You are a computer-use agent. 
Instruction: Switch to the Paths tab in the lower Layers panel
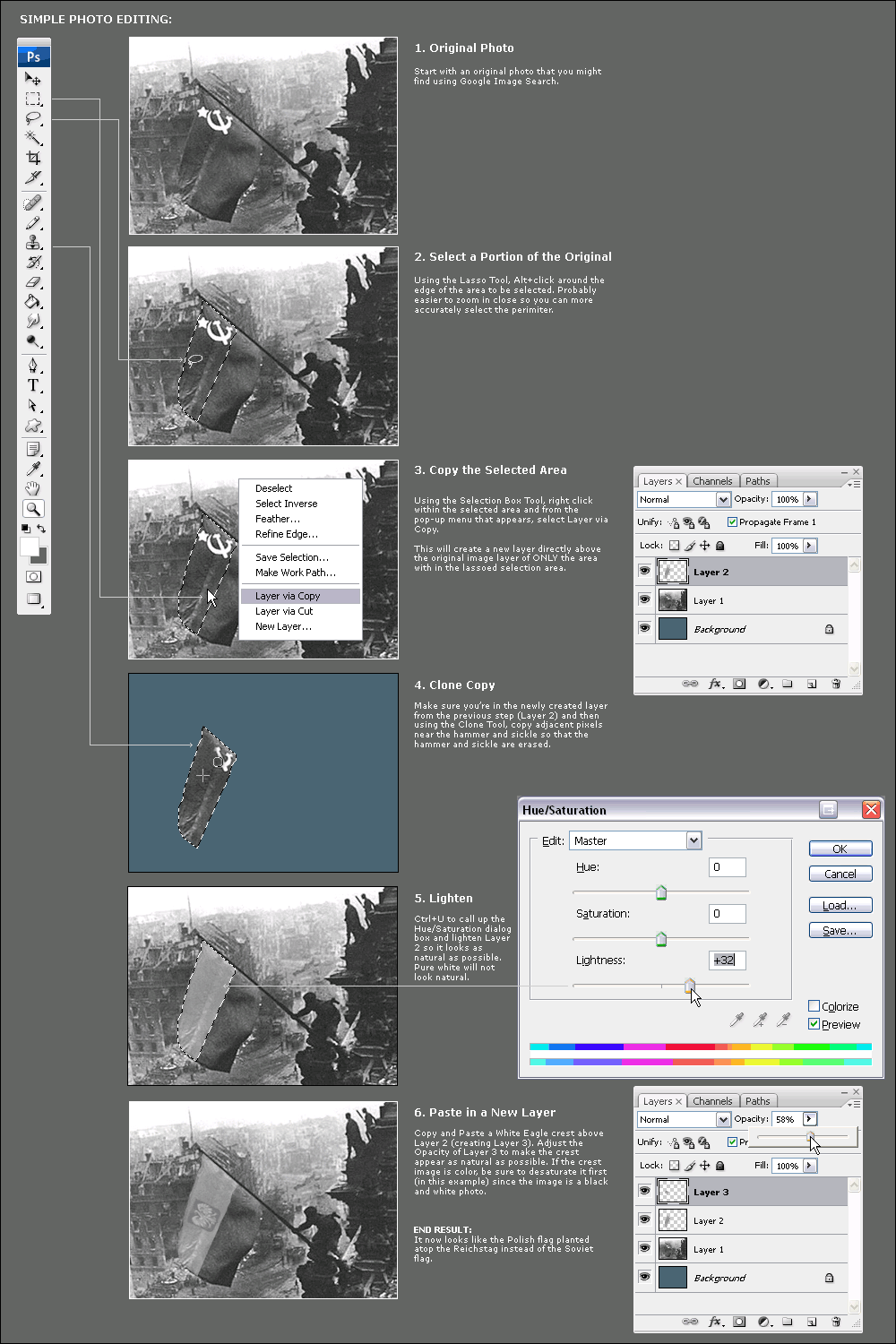757,1101
